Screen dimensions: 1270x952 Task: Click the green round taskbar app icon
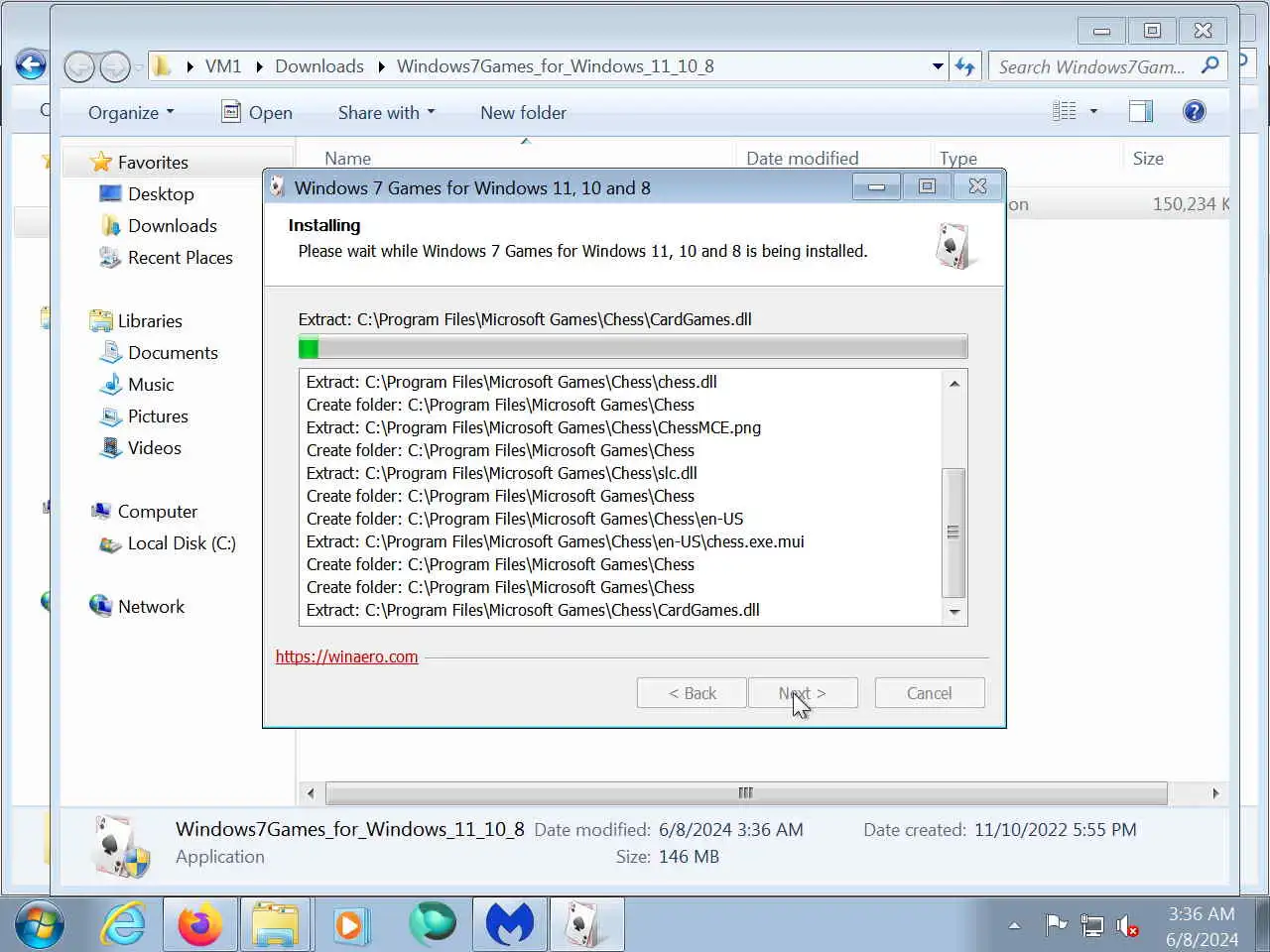[433, 923]
